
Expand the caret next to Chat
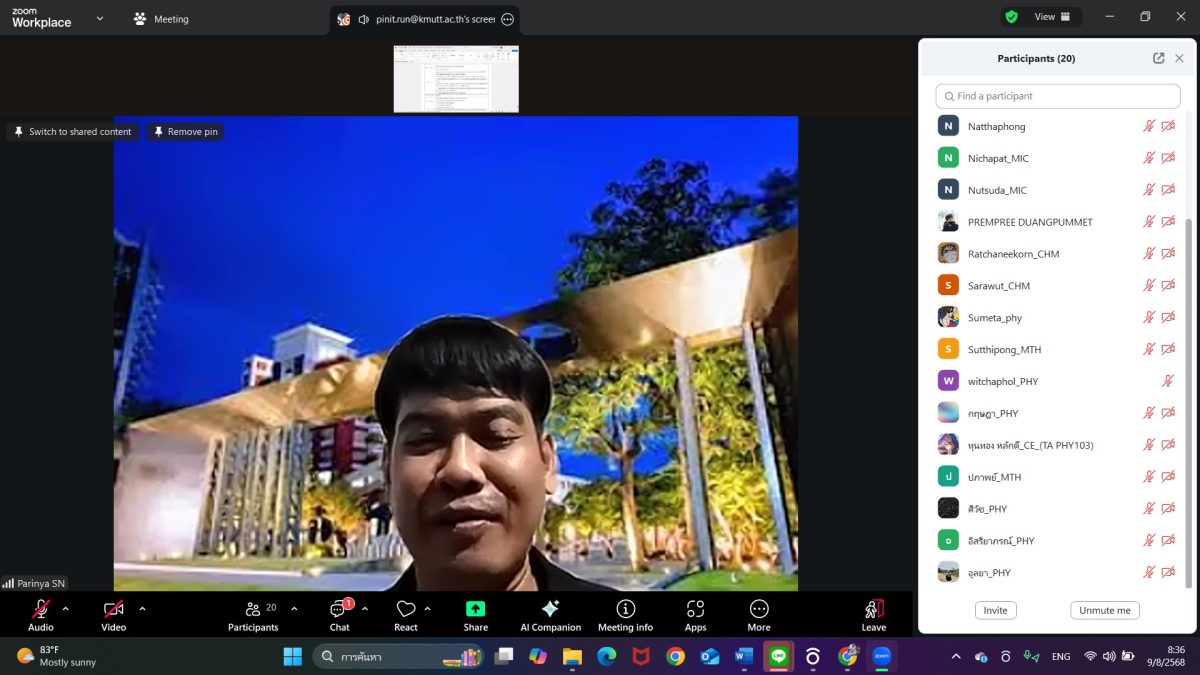[365, 608]
